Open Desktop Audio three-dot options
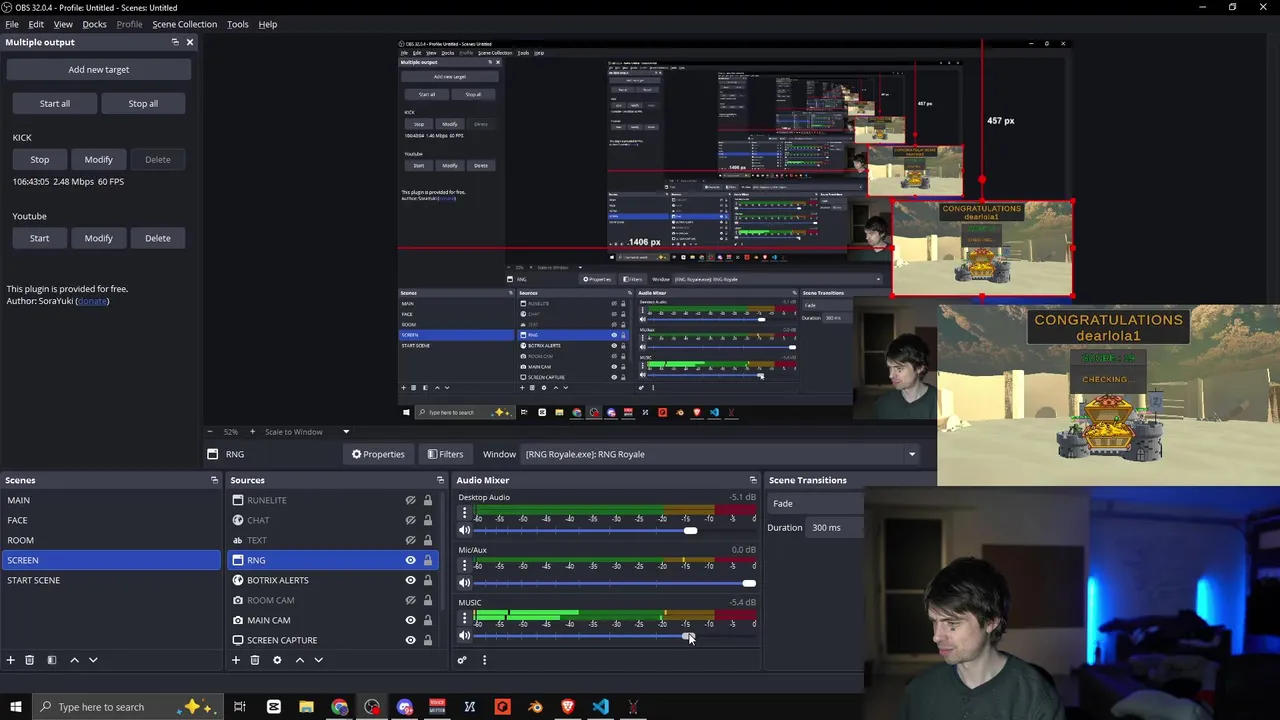The image size is (1280, 720). point(464,512)
